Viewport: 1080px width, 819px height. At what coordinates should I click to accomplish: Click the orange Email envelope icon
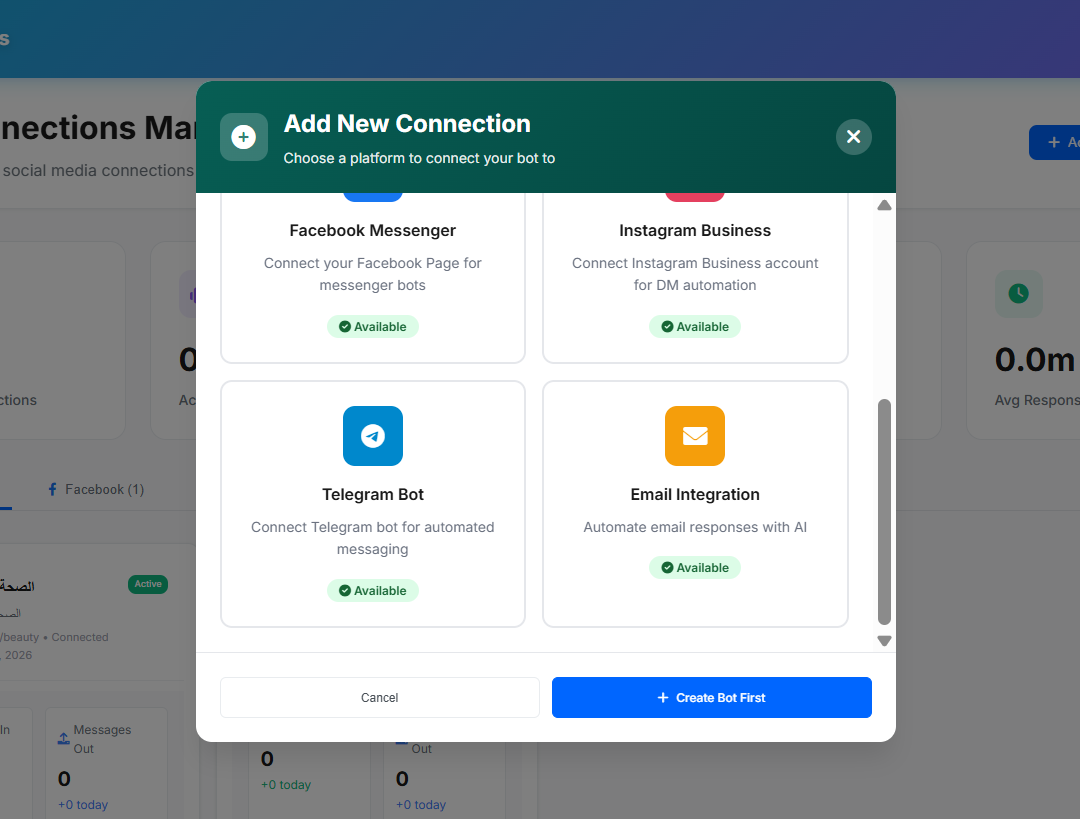(695, 436)
